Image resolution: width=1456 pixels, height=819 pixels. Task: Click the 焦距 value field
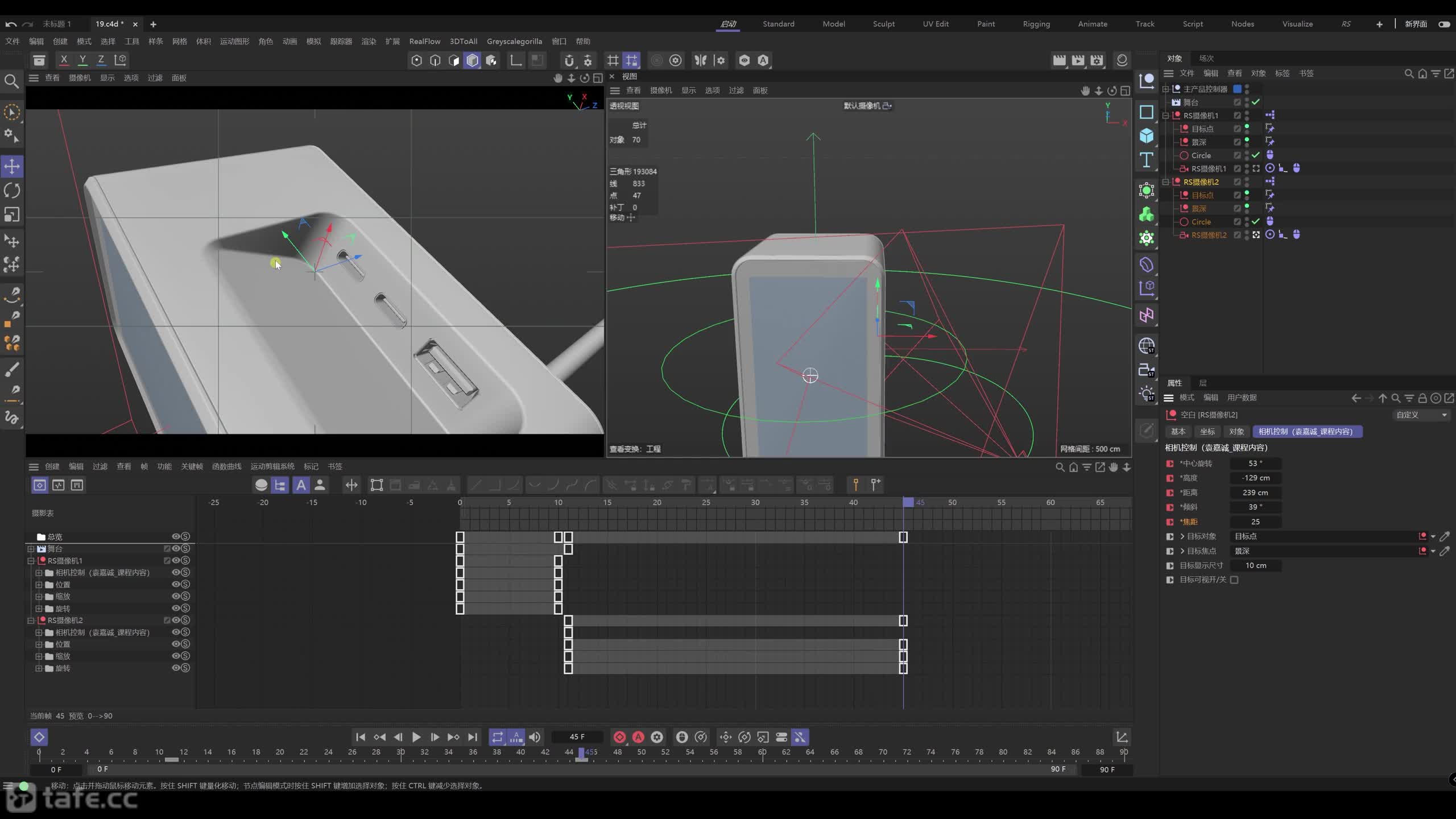(1255, 522)
